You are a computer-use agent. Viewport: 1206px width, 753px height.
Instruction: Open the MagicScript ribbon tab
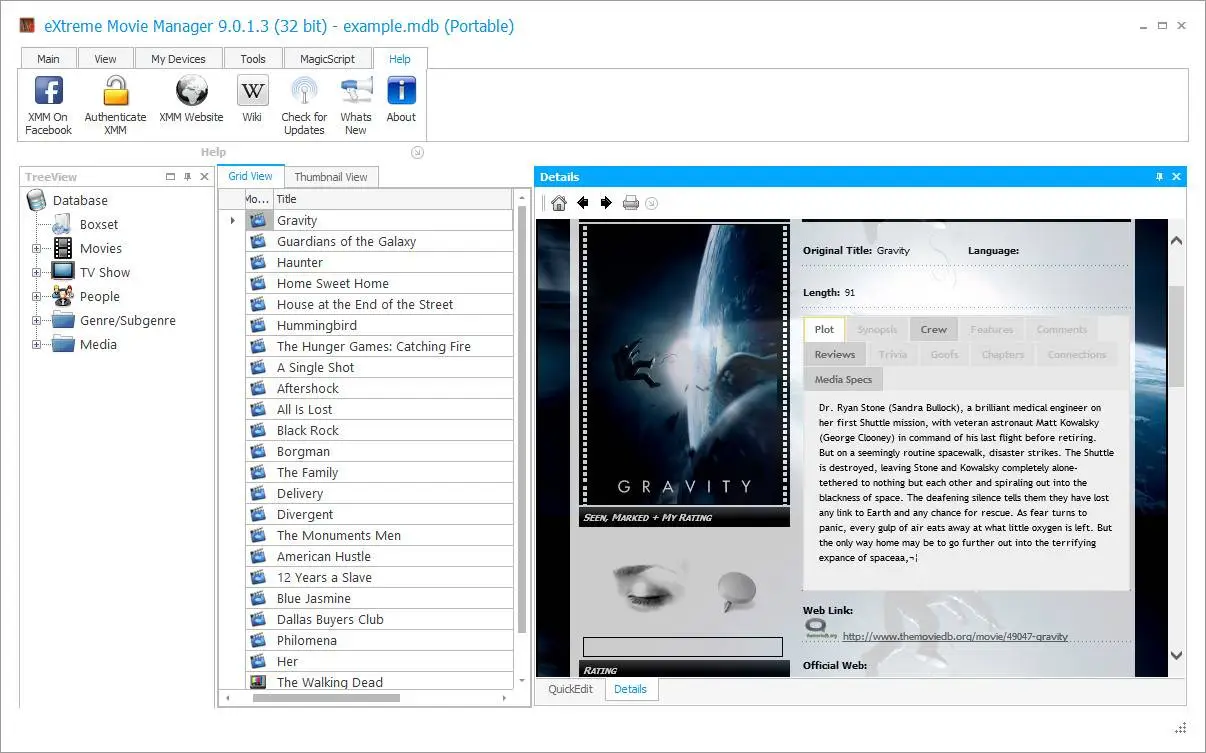point(327,59)
